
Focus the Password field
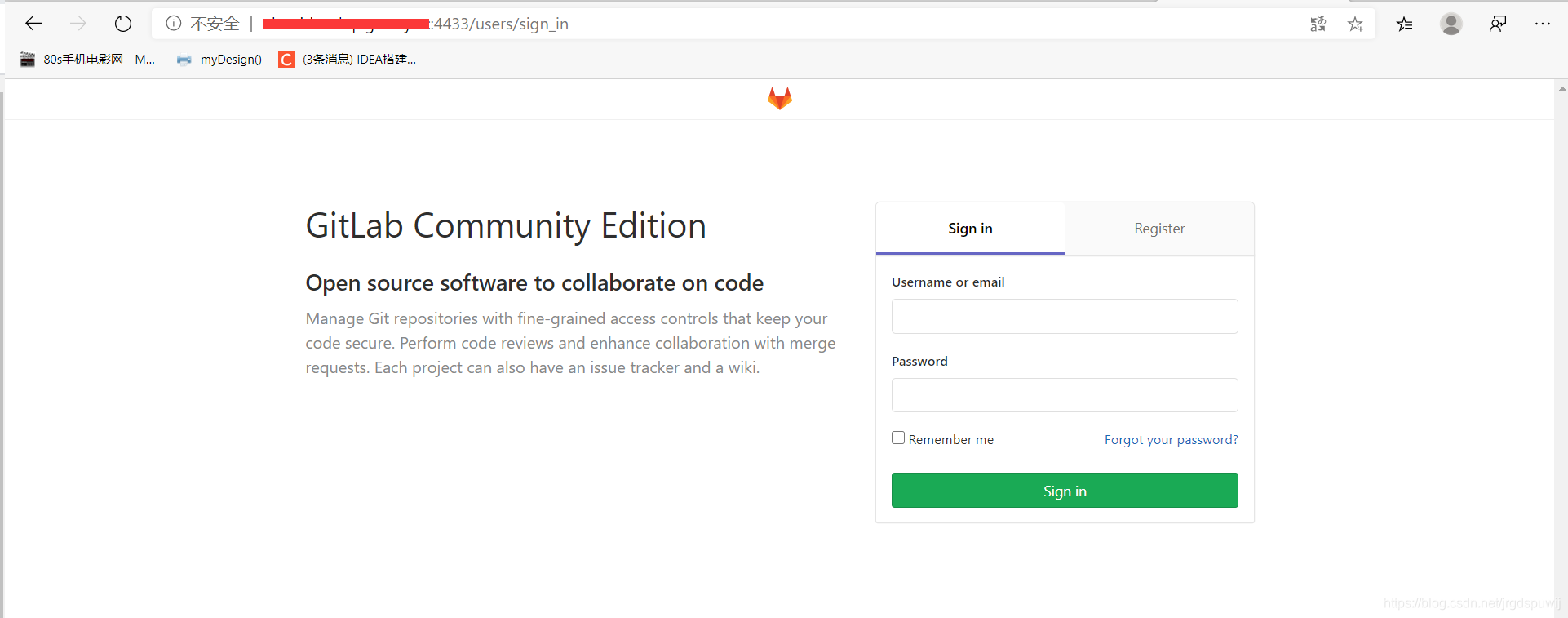(x=1065, y=395)
